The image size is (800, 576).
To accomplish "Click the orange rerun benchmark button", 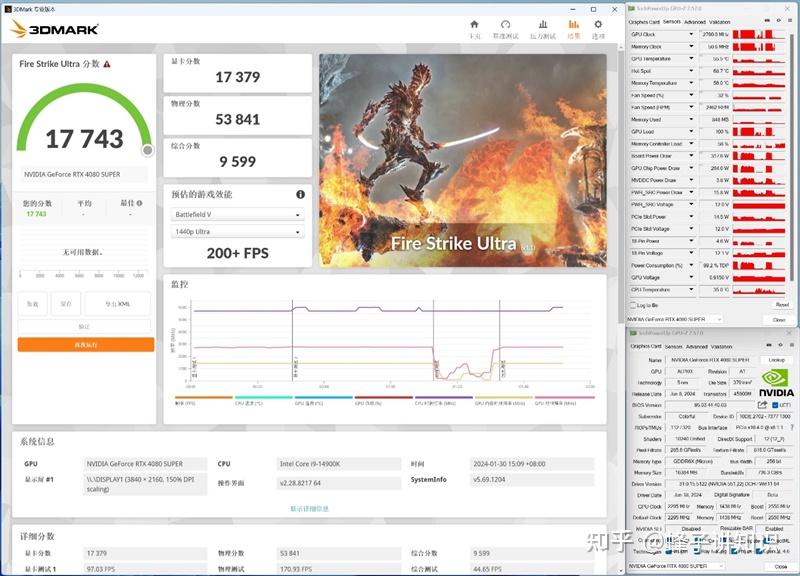I will tap(85, 342).
